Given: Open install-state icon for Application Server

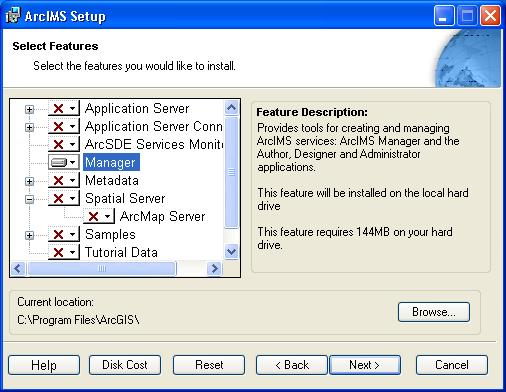Looking at the screenshot, I should [x=64, y=108].
